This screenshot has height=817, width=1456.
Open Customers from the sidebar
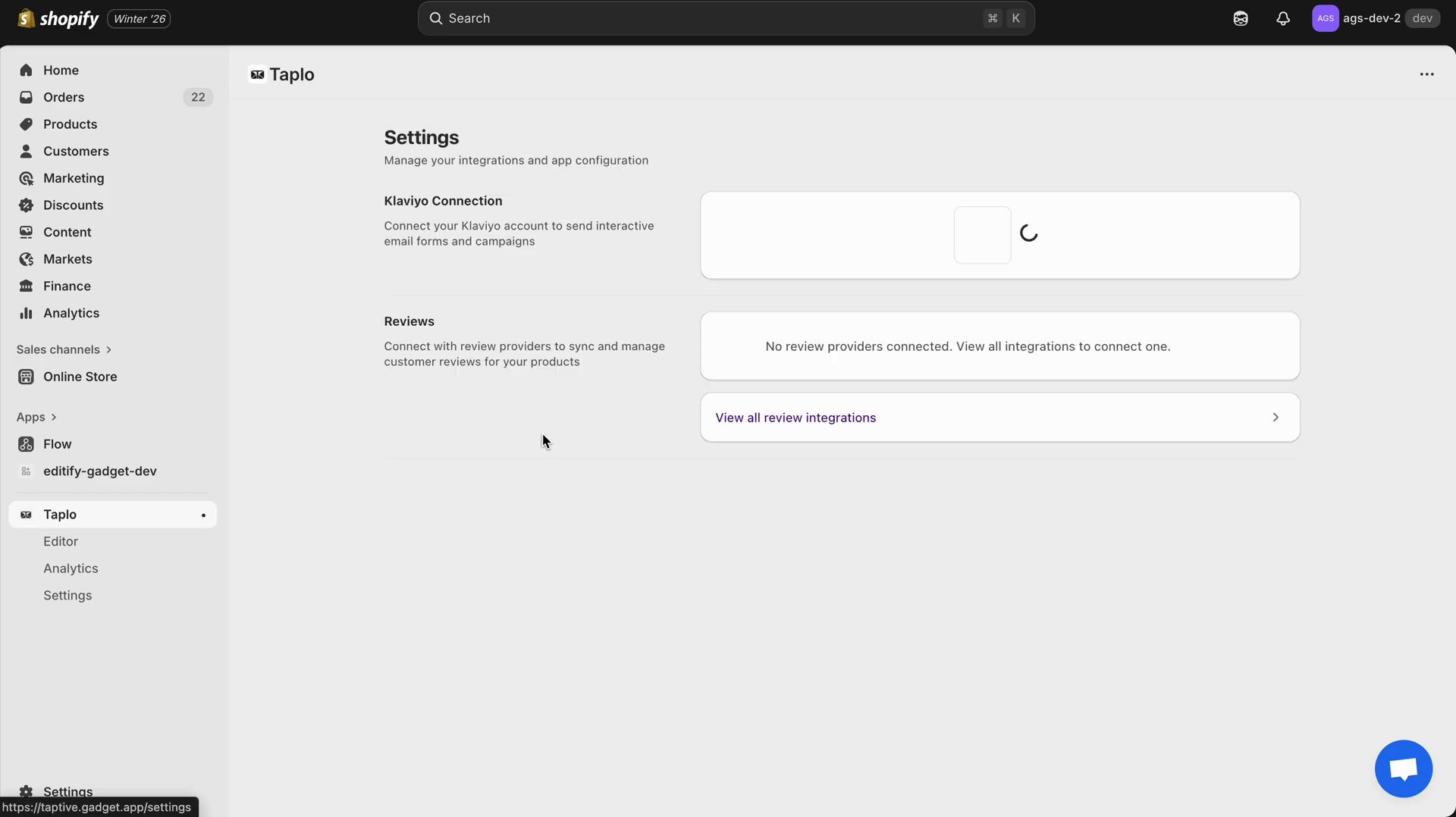click(75, 151)
